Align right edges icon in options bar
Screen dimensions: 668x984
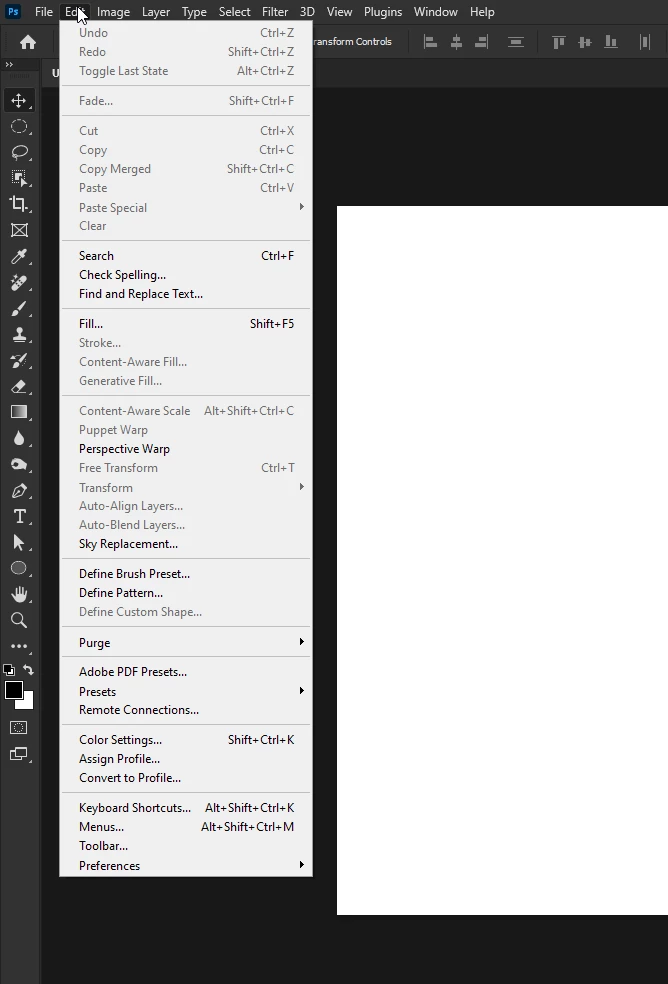[x=482, y=42]
